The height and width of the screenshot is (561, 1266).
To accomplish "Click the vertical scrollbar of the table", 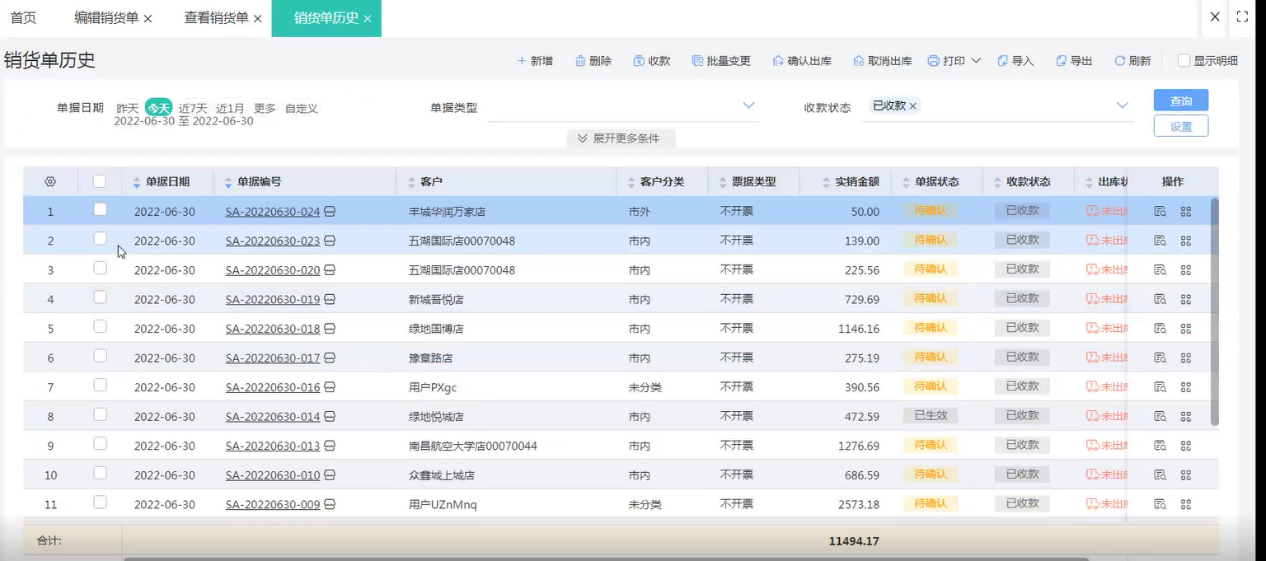I will click(x=1215, y=310).
